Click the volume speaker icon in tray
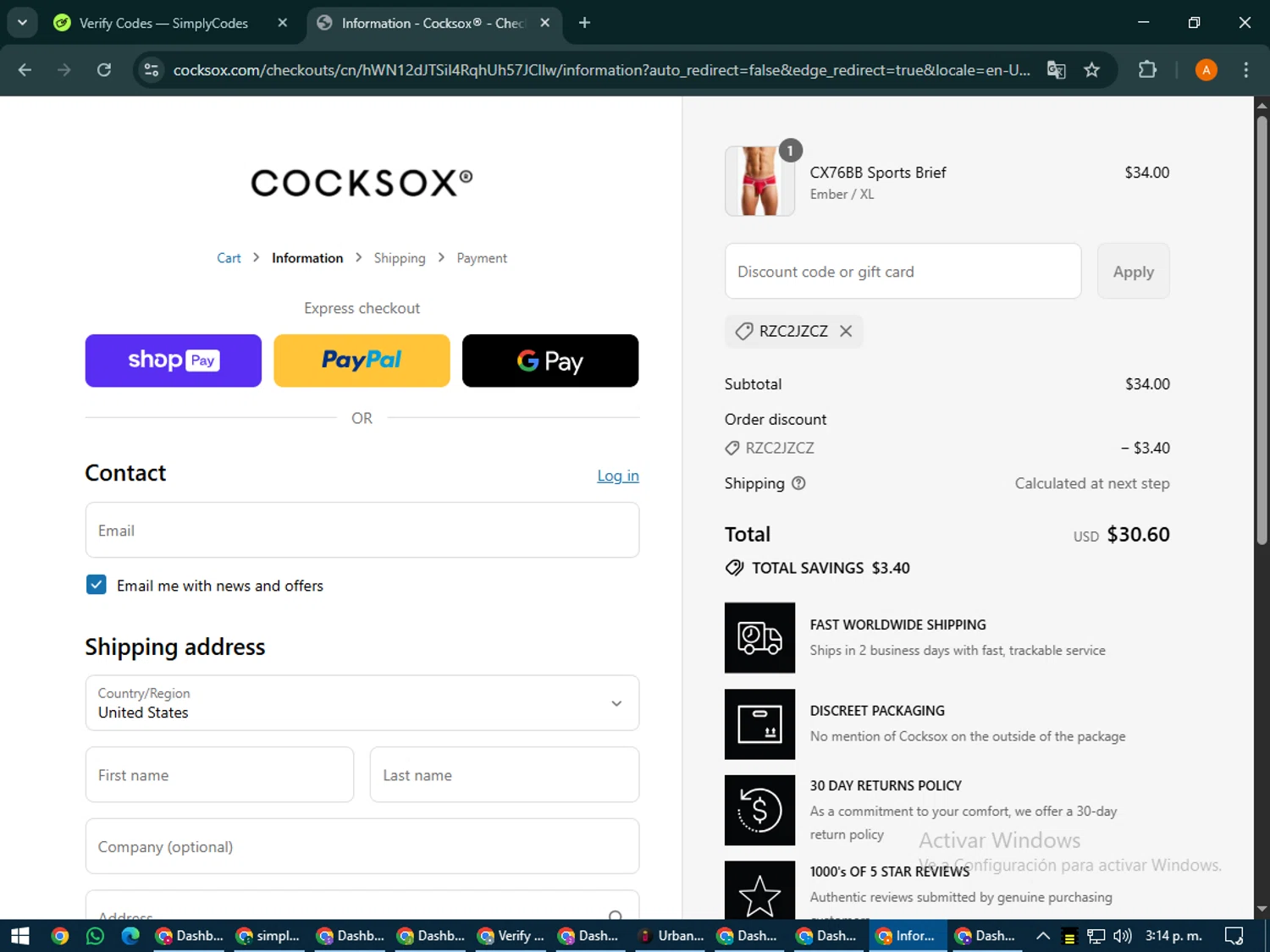This screenshot has width=1270, height=952. (1123, 936)
